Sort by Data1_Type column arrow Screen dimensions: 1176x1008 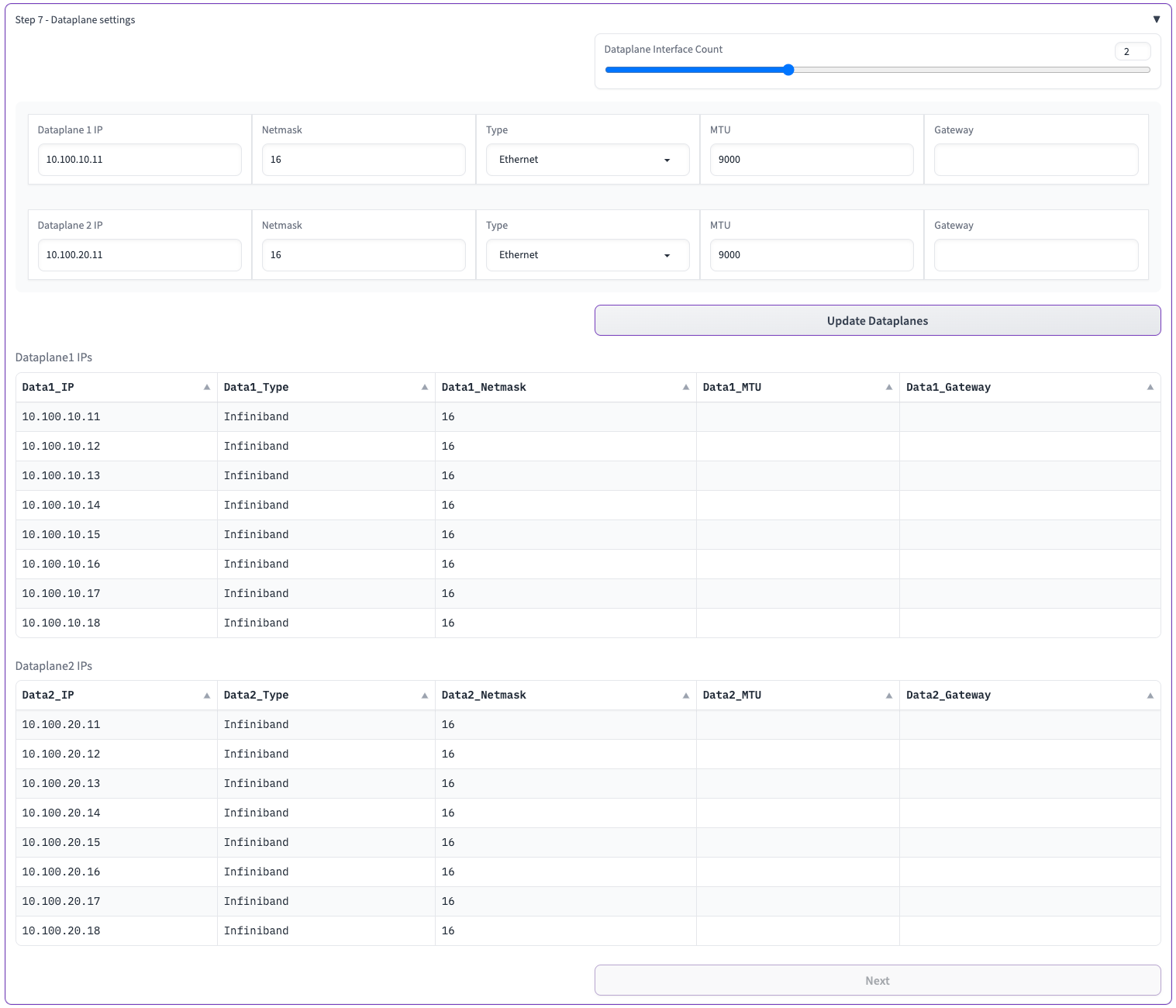coord(425,387)
